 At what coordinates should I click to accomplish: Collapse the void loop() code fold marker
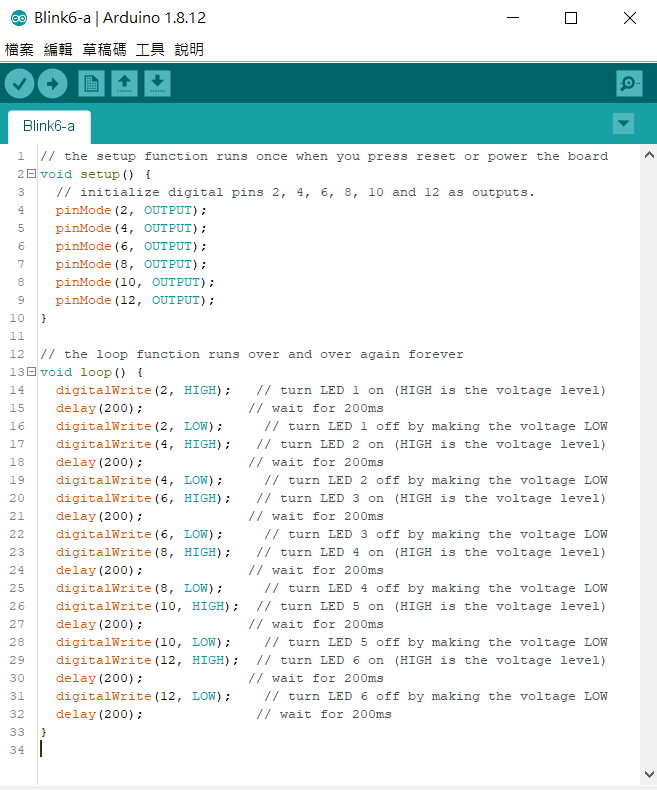pyautogui.click(x=31, y=372)
